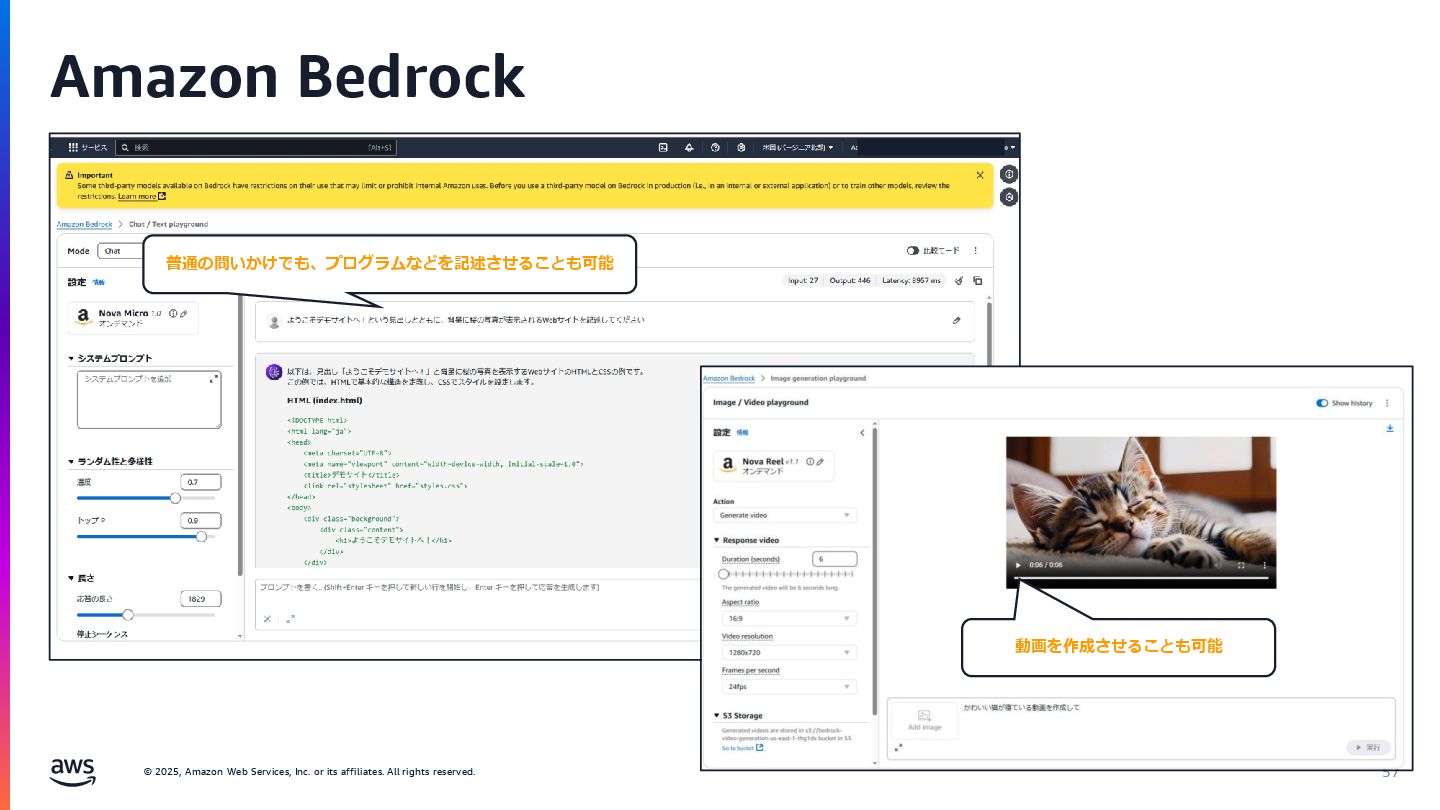The width and height of the screenshot is (1440, 810).
Task: Click the temperature value field 0.7
Action: 201,482
